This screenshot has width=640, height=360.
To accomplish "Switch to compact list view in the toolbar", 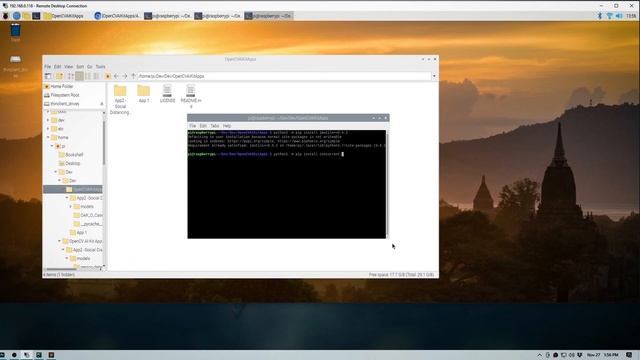I will pos(88,76).
